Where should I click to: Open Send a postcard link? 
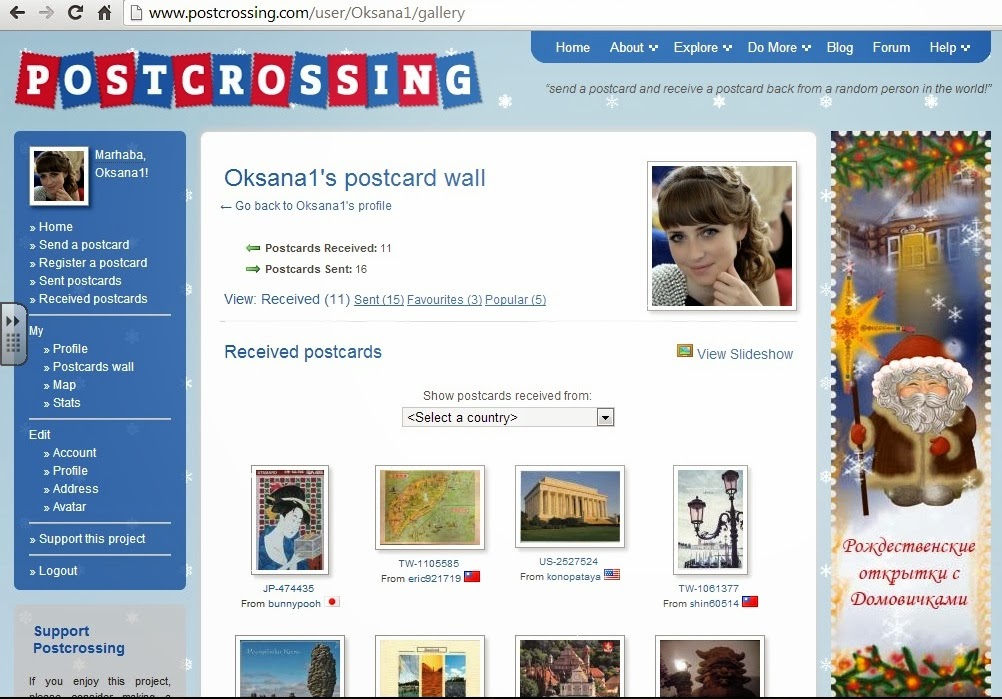point(84,245)
